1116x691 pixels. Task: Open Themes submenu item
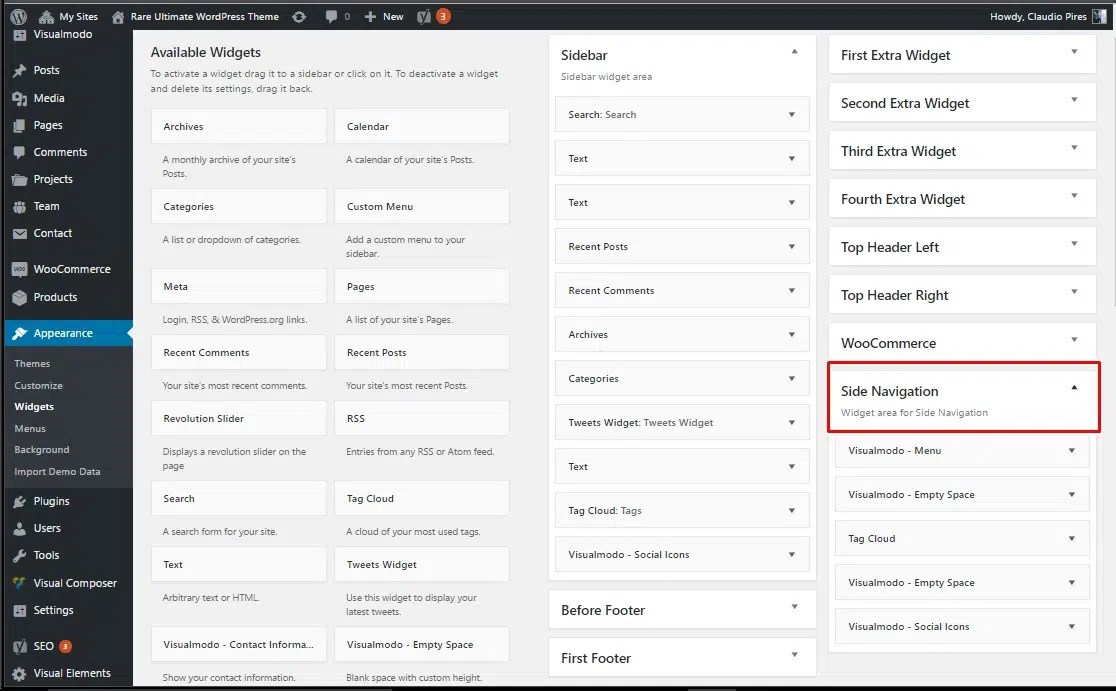32,364
